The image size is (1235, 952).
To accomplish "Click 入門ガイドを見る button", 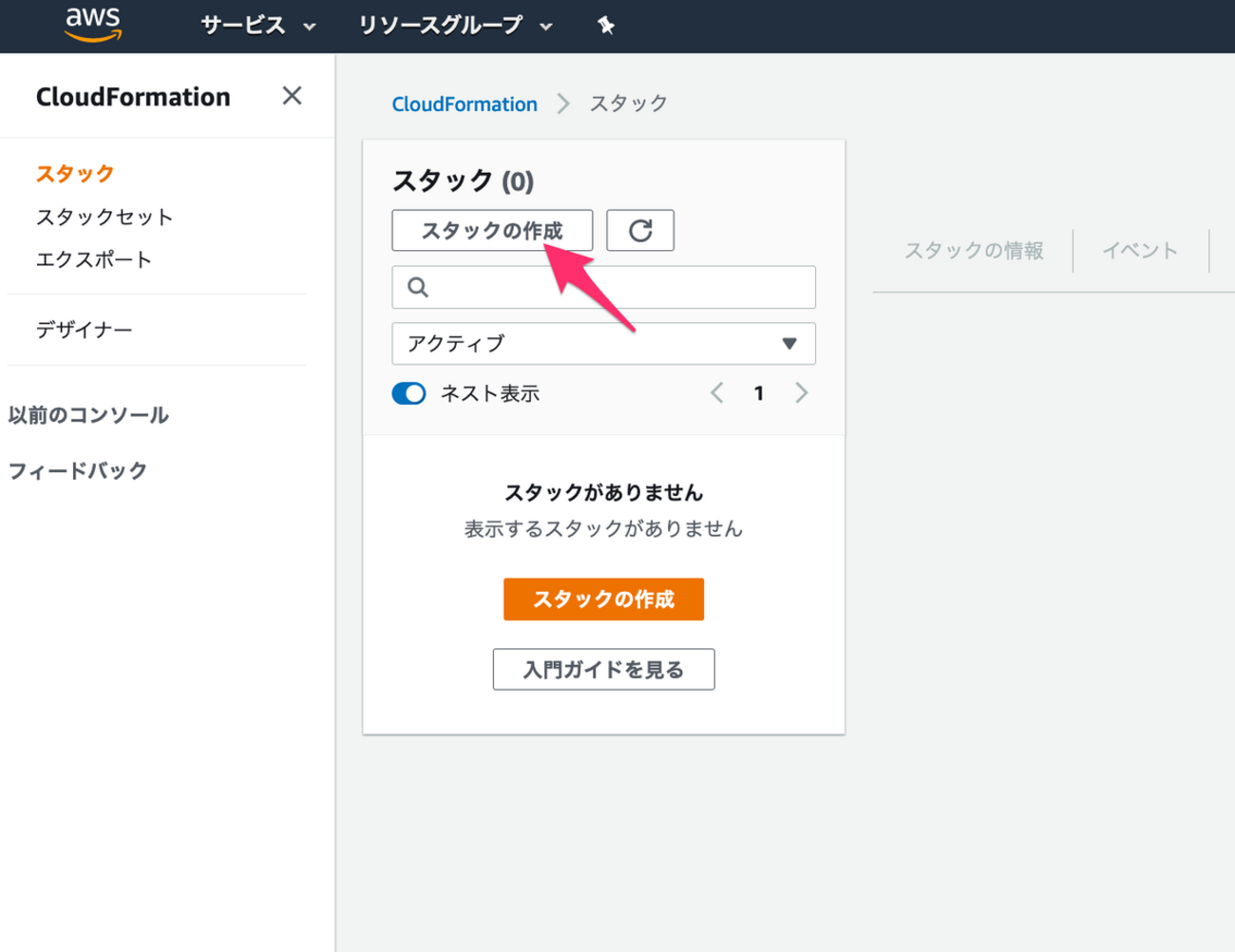I will [x=603, y=670].
